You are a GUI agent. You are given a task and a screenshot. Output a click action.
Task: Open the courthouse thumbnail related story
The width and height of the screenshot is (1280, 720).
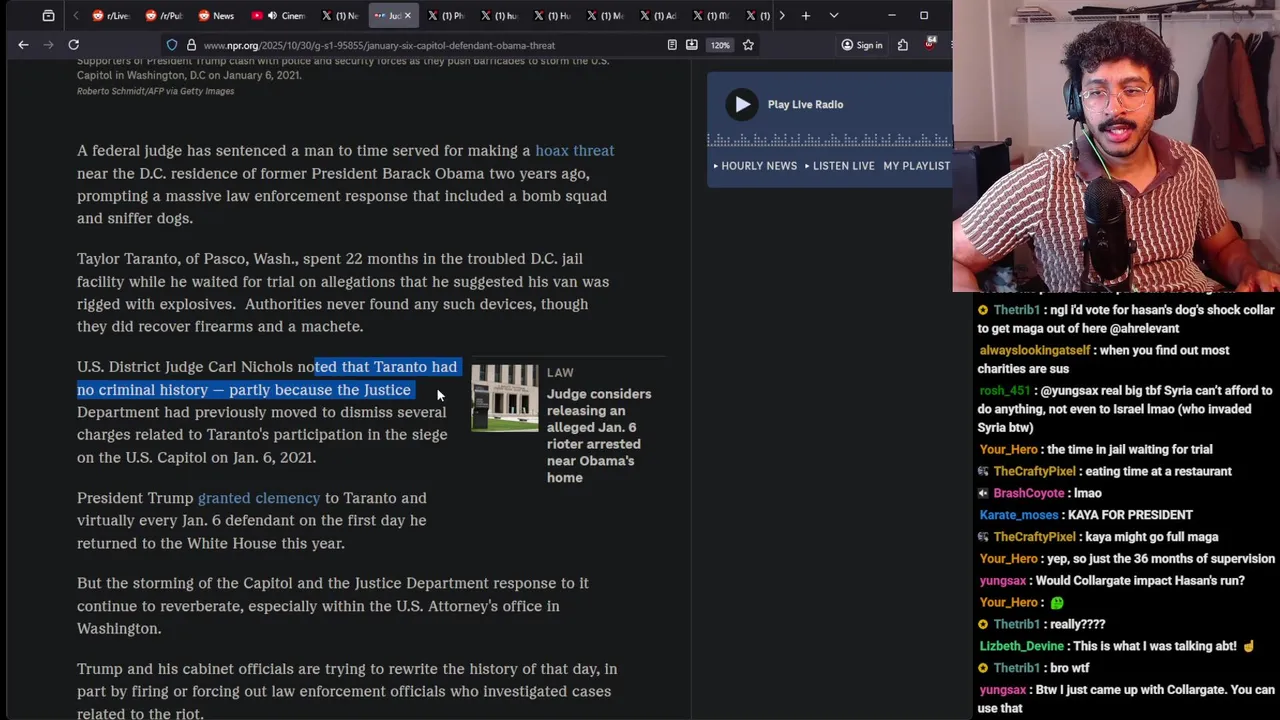point(504,398)
